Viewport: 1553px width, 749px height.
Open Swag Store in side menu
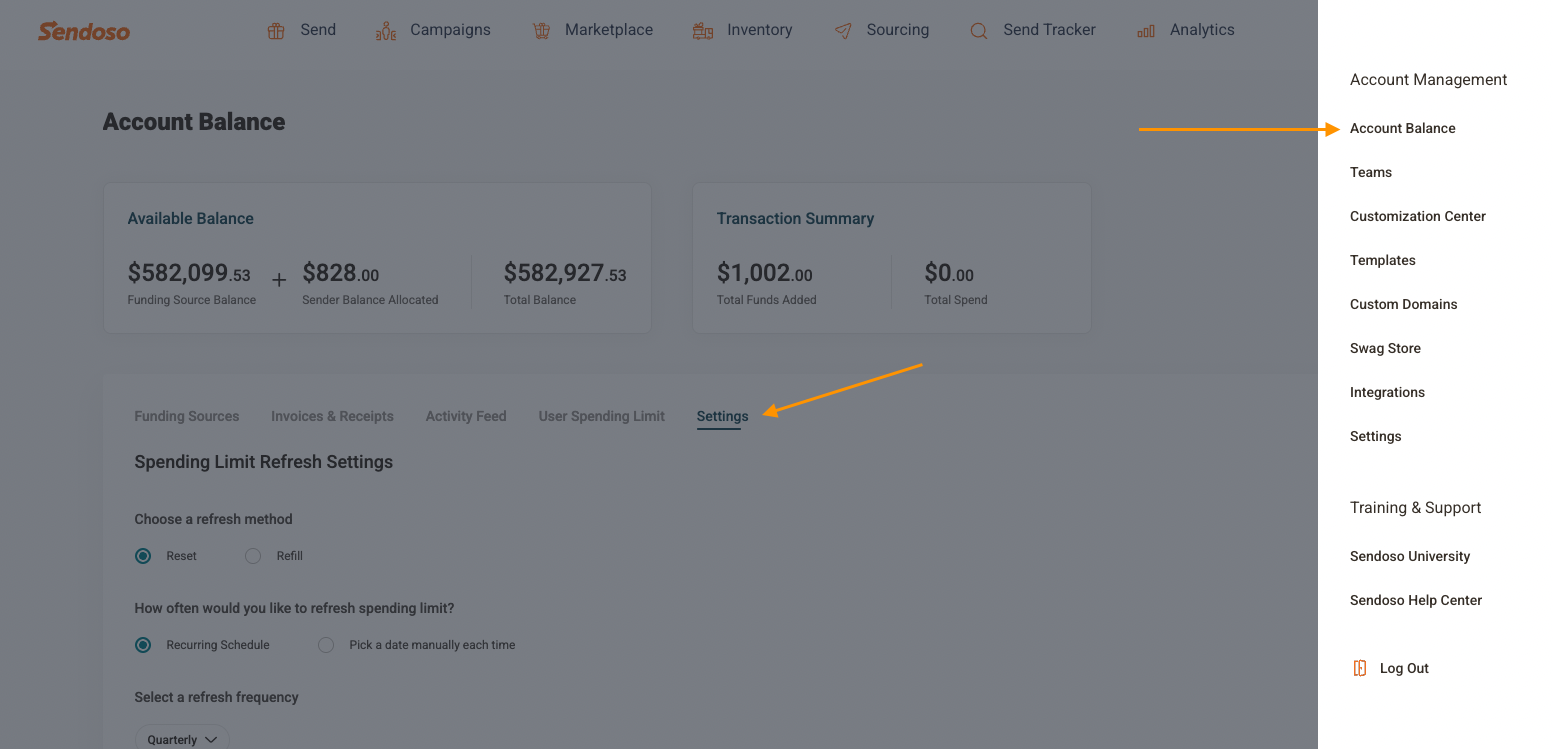[1386, 348]
